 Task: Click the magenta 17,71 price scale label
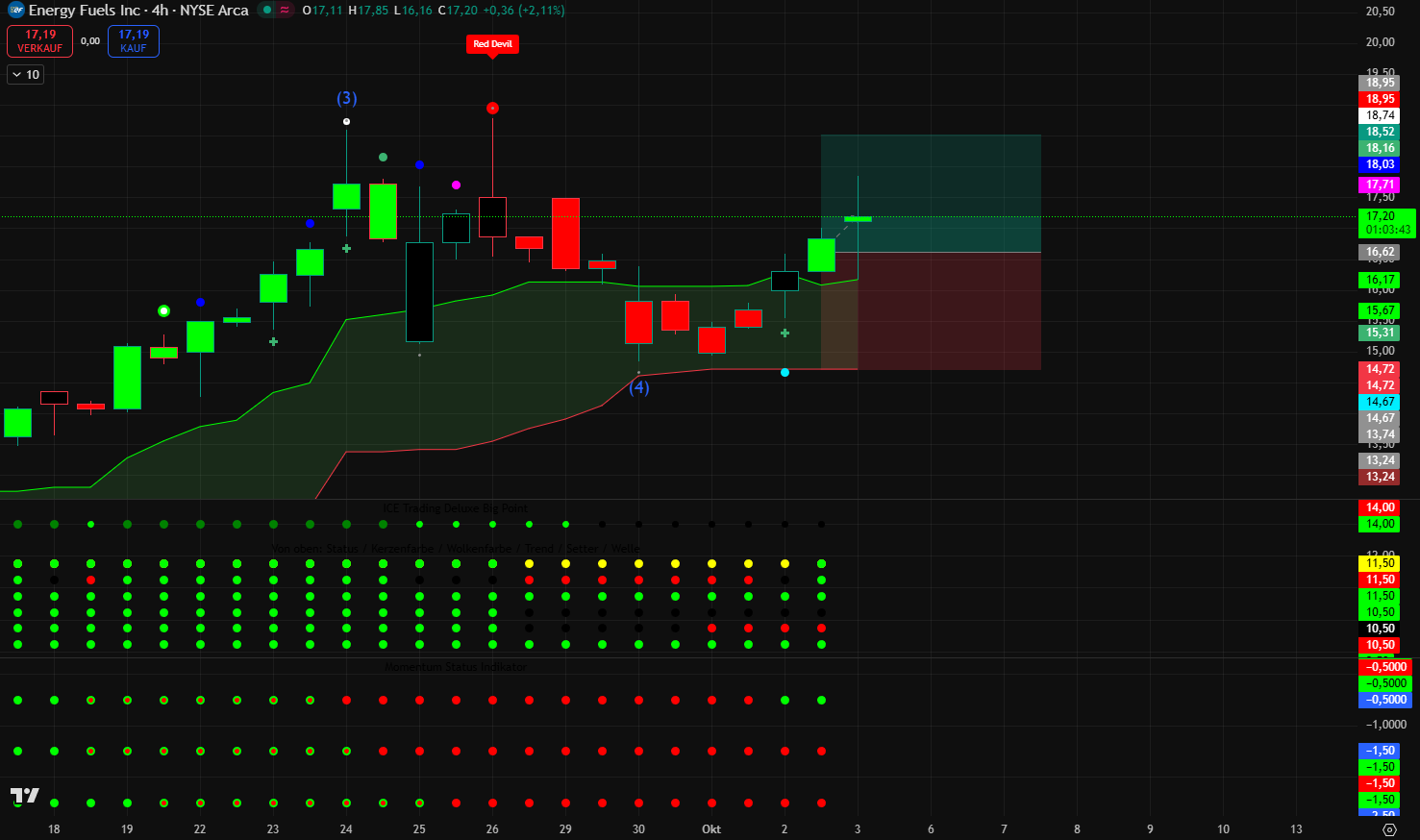1380,185
